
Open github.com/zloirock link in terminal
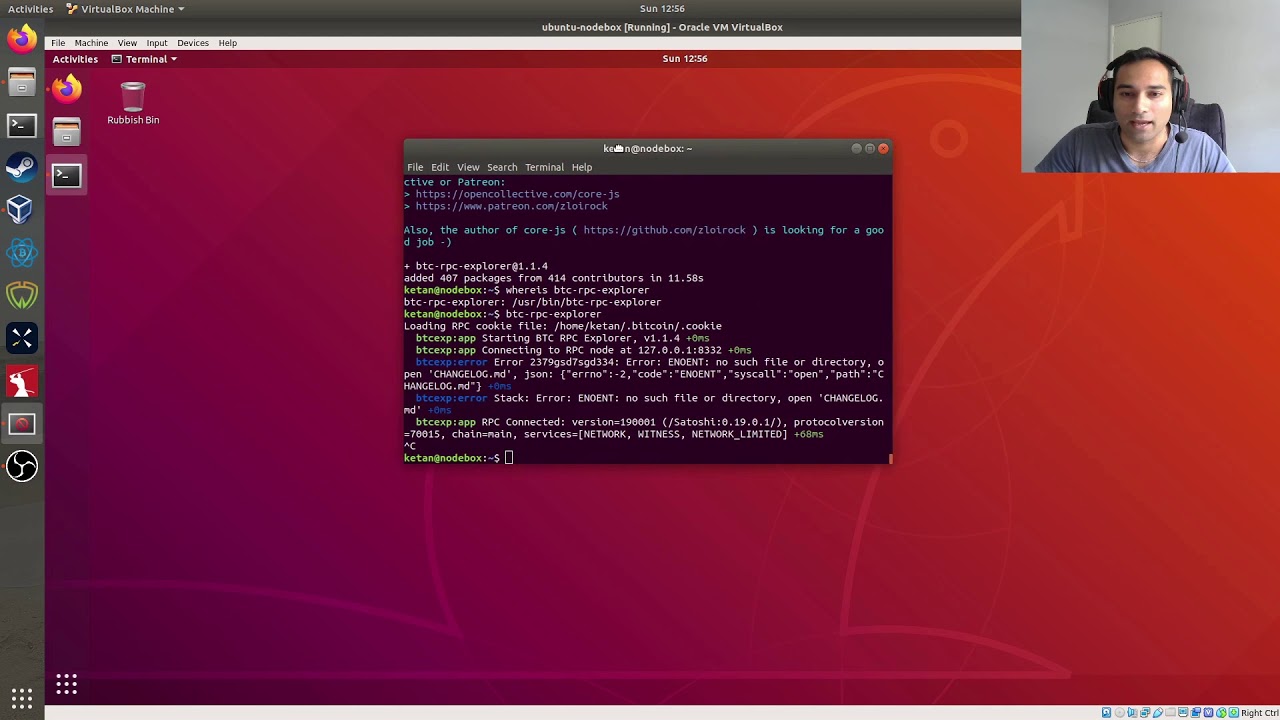[x=664, y=230]
